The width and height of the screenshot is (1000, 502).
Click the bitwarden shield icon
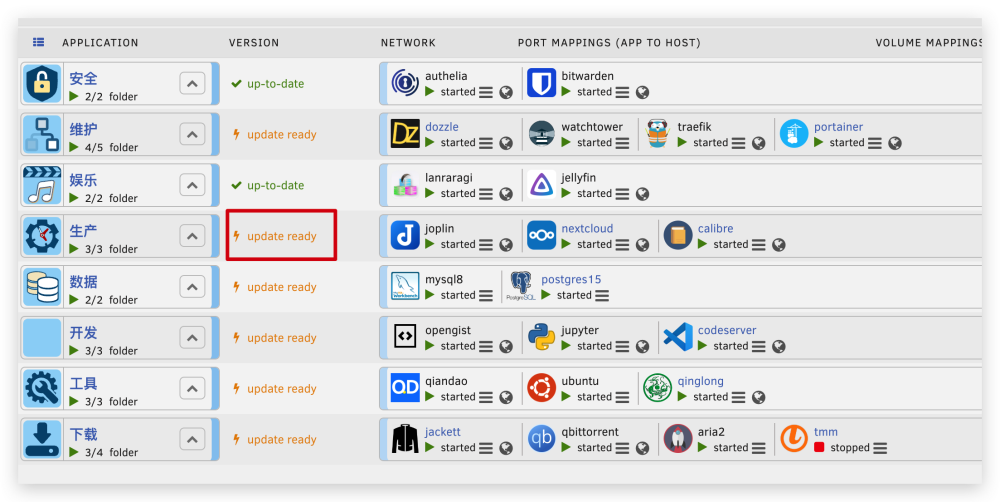point(541,83)
